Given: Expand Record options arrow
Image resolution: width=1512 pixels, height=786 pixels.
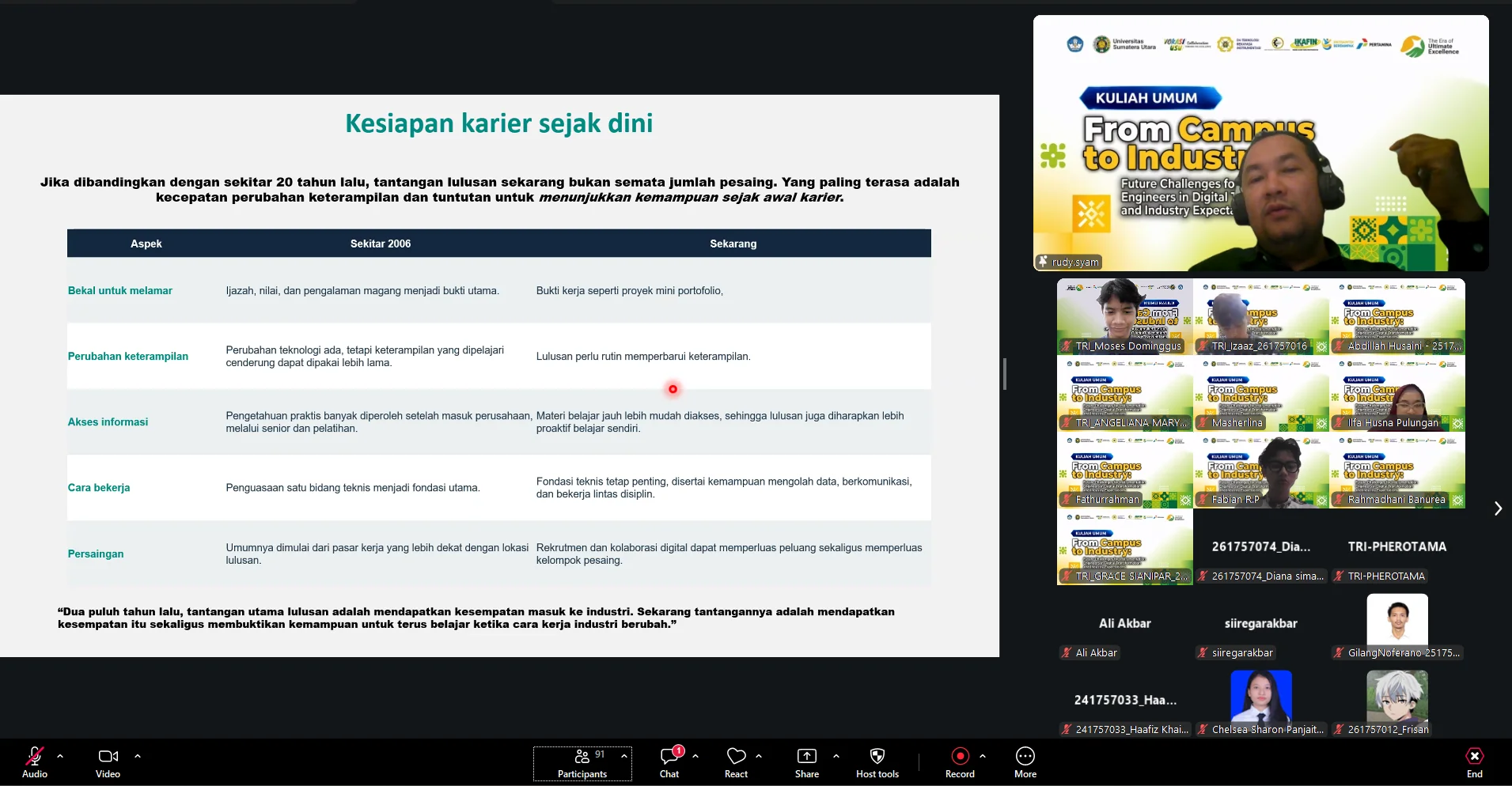Looking at the screenshot, I should (983, 756).
